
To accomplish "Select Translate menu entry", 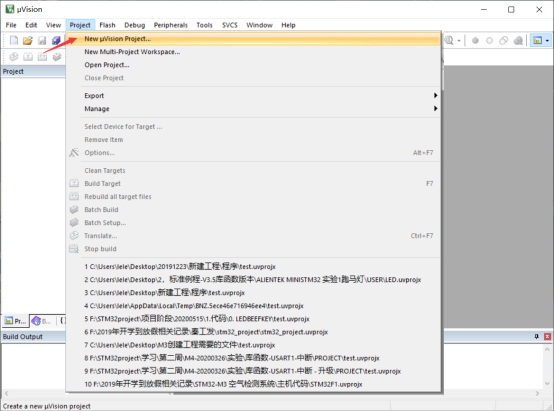I will 253,236.
